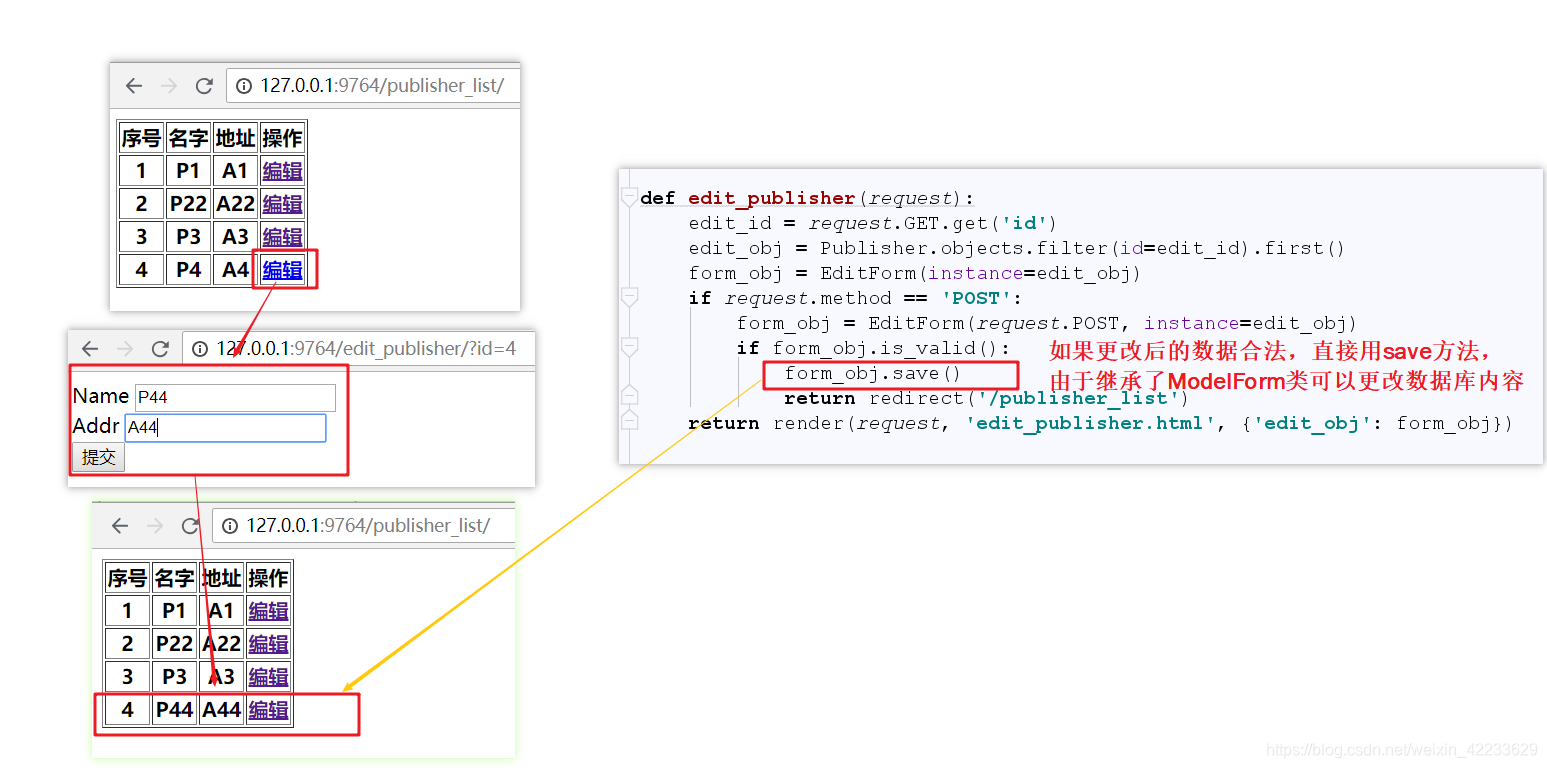The image size is (1547, 768).
Task: Click the Addr label in the edit form
Action: click(96, 427)
